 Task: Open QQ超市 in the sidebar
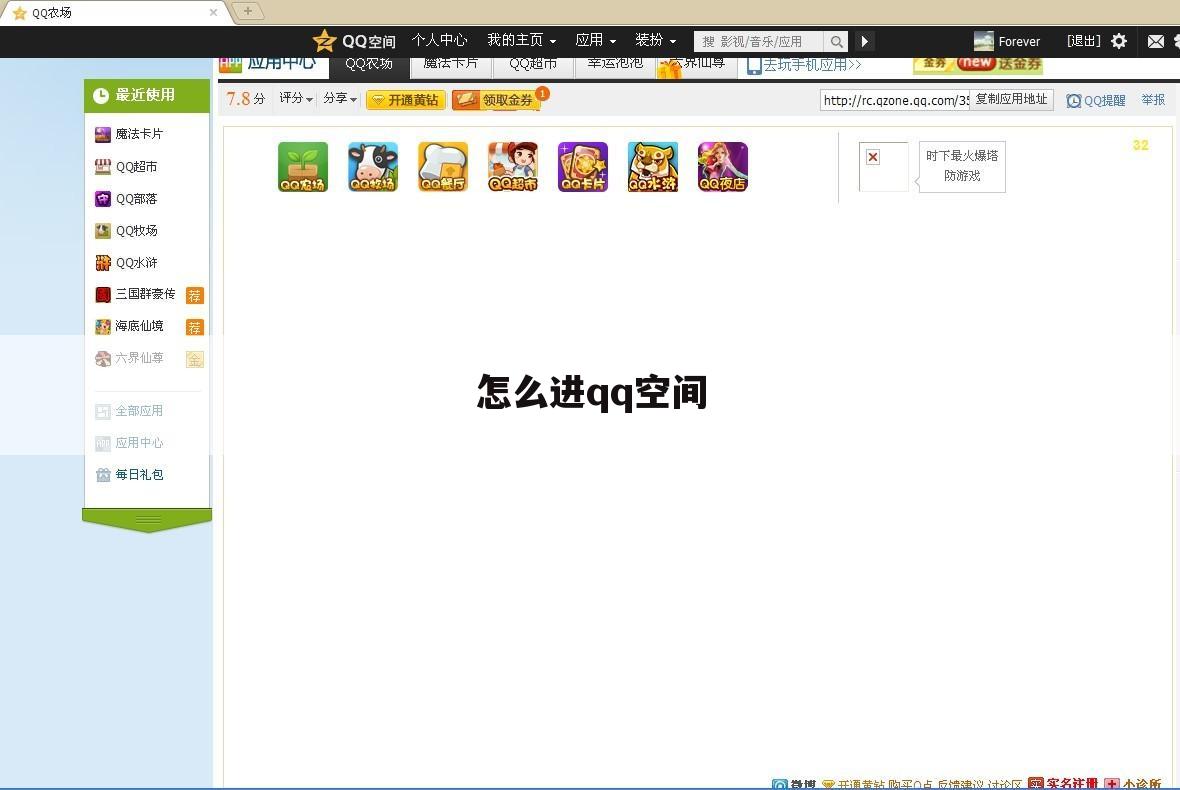[x=126, y=166]
